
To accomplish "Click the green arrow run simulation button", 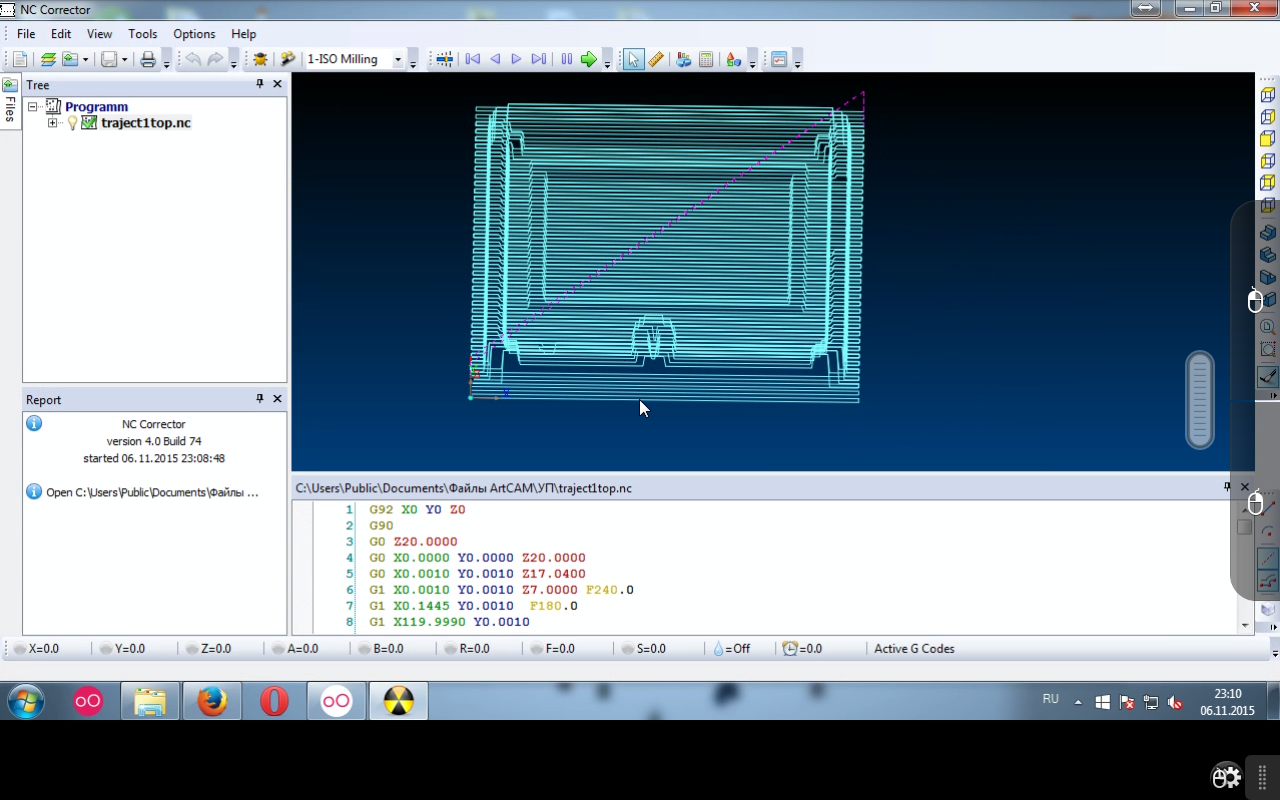I will (588, 60).
